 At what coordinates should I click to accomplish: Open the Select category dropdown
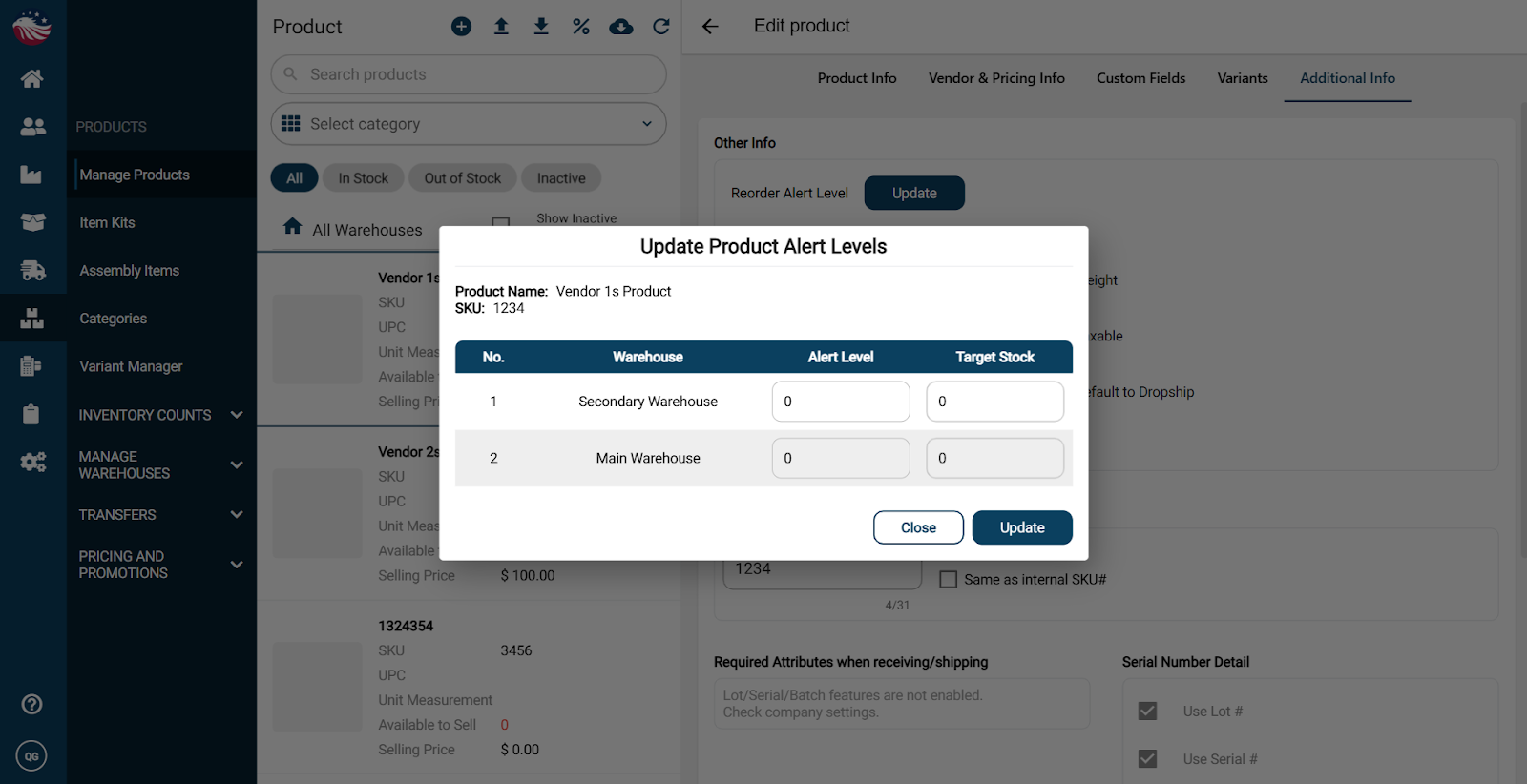tap(469, 124)
